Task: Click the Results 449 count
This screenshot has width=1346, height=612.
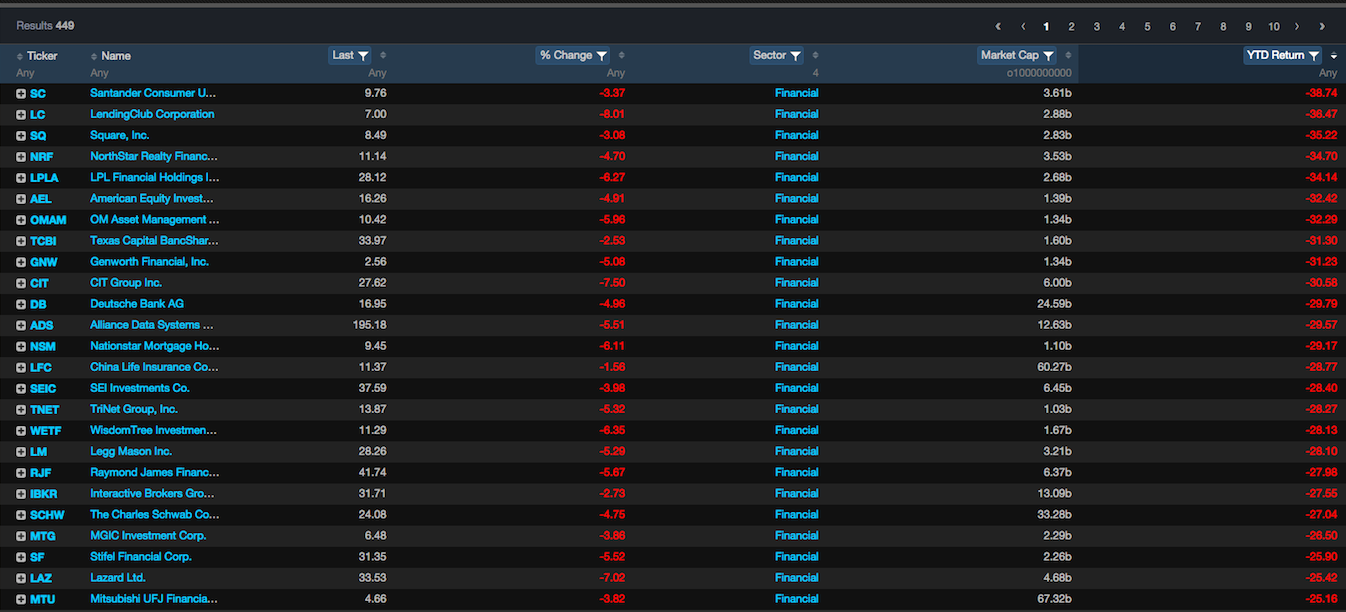Action: click(x=45, y=26)
